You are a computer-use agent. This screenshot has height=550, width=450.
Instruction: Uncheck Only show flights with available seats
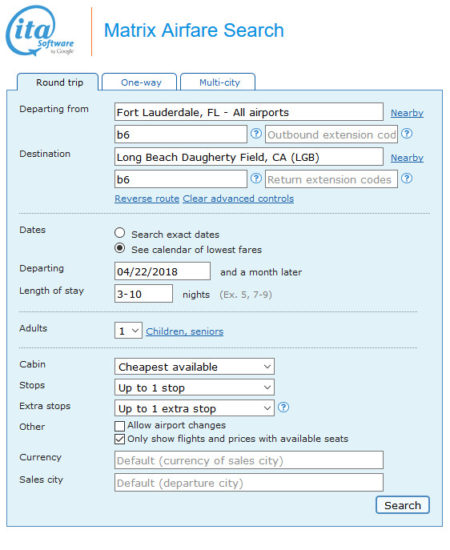click(120, 439)
